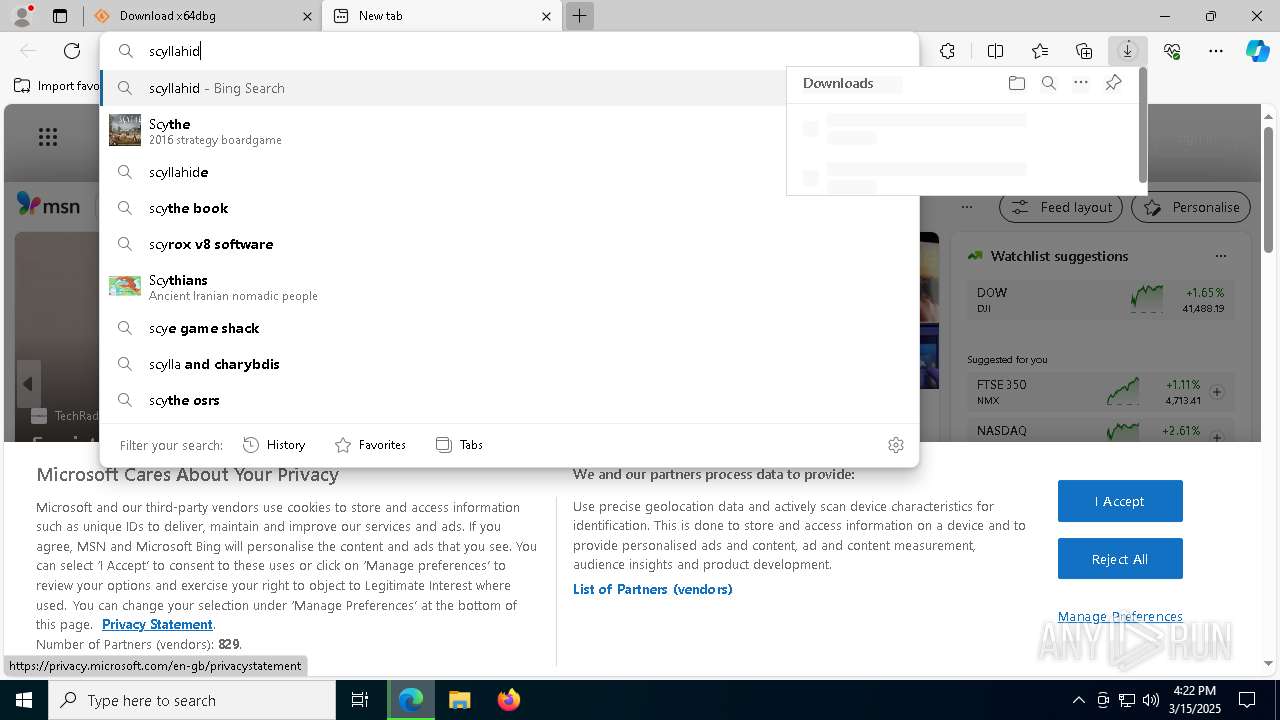
Task: Select scyllahid Bing Search suggestion
Action: [443, 88]
